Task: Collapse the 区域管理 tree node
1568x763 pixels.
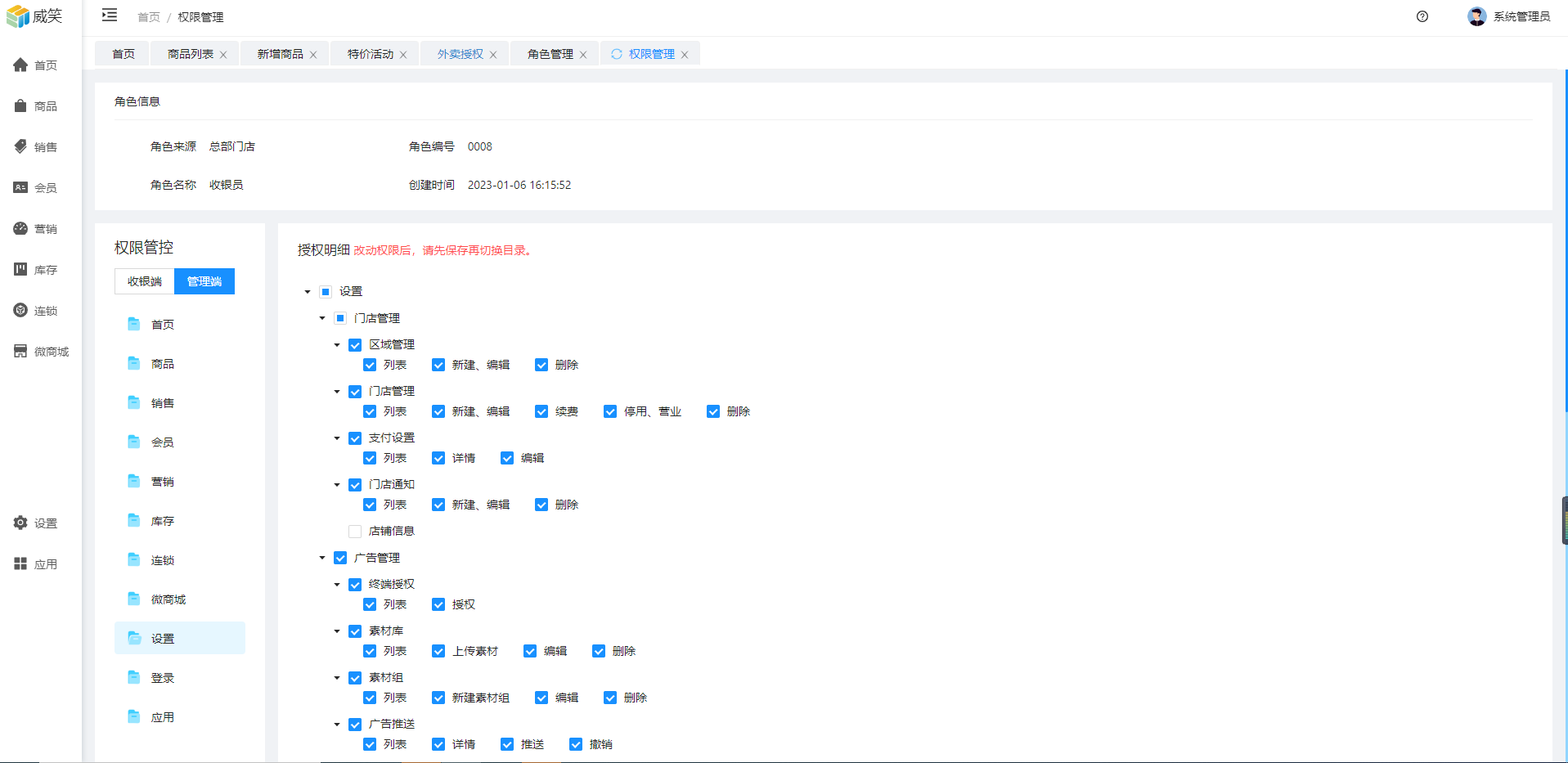Action: [x=337, y=345]
